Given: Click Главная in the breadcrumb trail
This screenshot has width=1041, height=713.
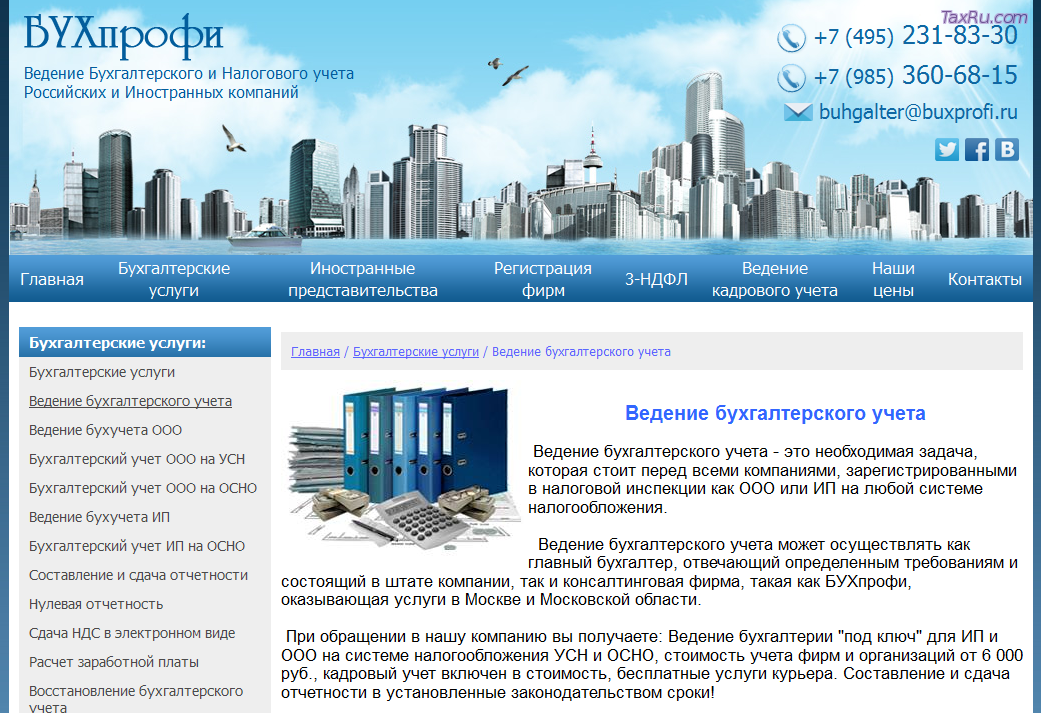Looking at the screenshot, I should [315, 352].
